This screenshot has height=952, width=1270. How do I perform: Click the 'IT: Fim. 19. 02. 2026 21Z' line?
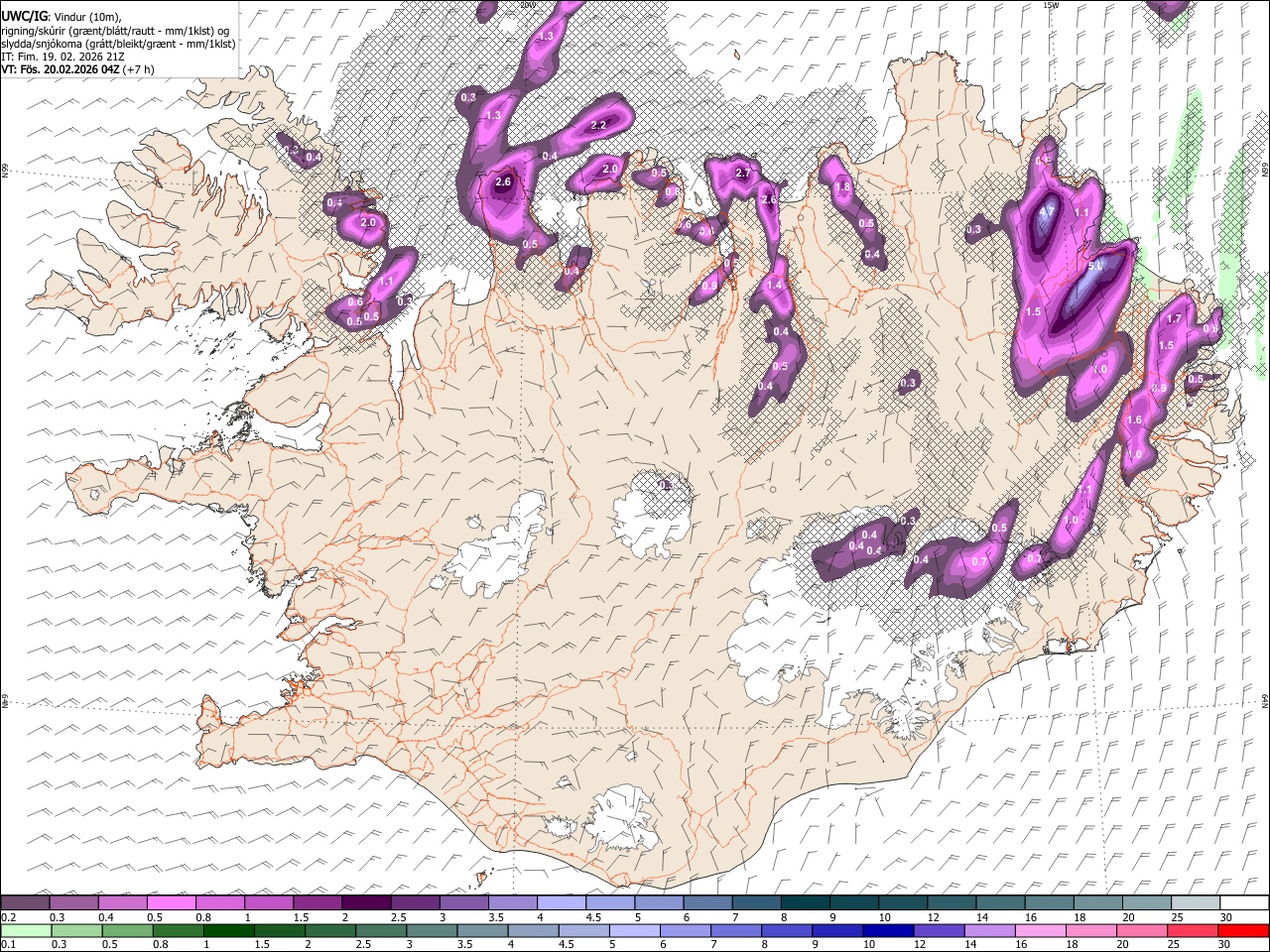(63, 57)
